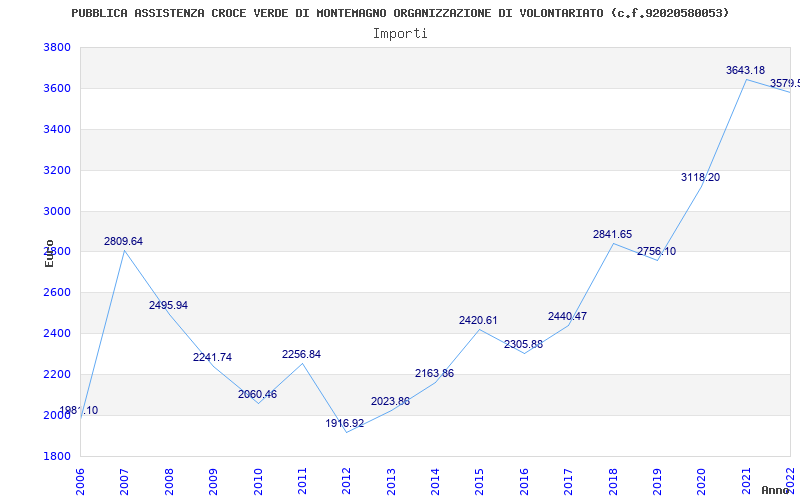Click the 3800 y-axis tick label
The width and height of the screenshot is (800, 500).
(x=57, y=47)
